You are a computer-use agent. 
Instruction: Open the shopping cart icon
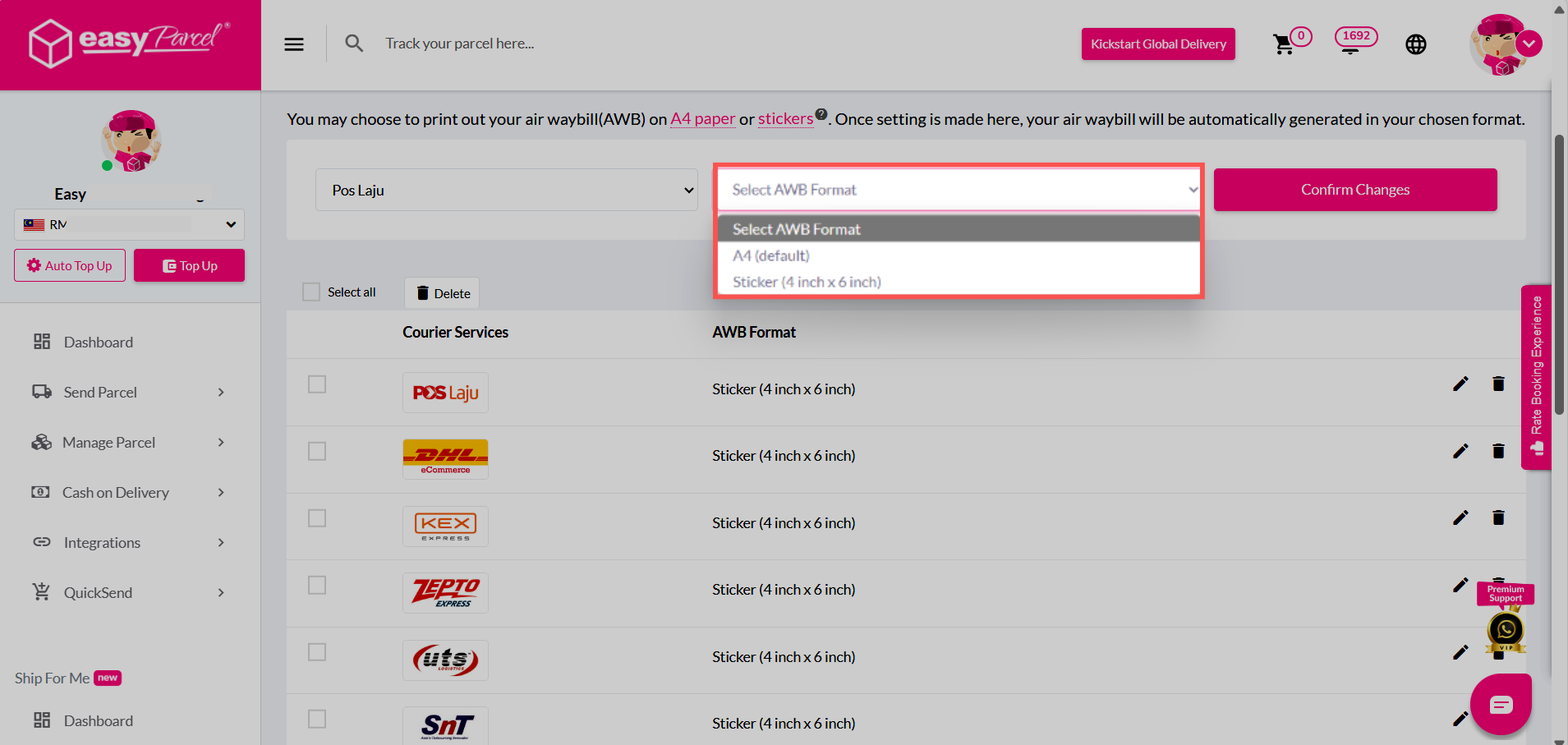point(1283,44)
